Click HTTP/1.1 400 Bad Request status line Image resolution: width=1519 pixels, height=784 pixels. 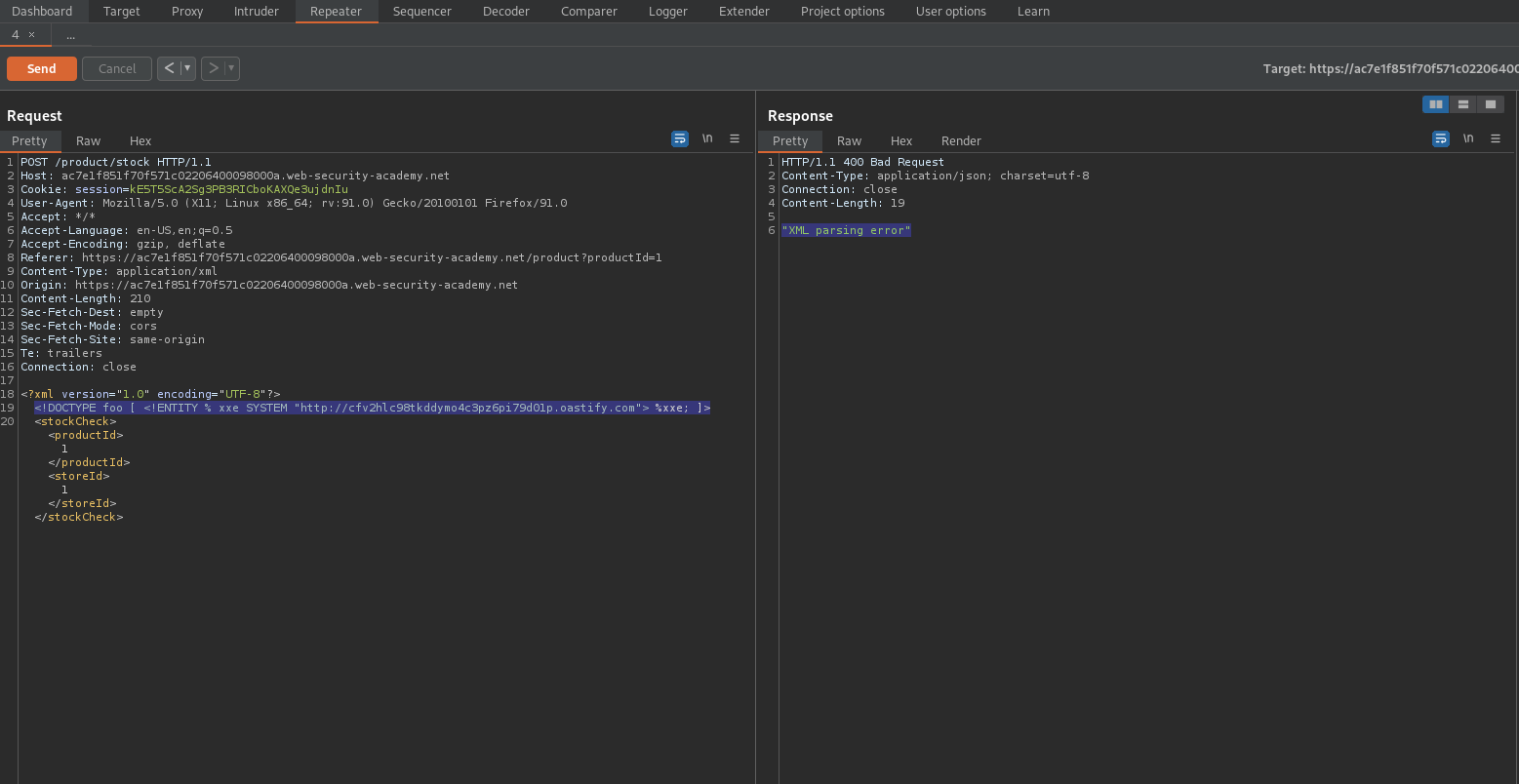[x=862, y=162]
